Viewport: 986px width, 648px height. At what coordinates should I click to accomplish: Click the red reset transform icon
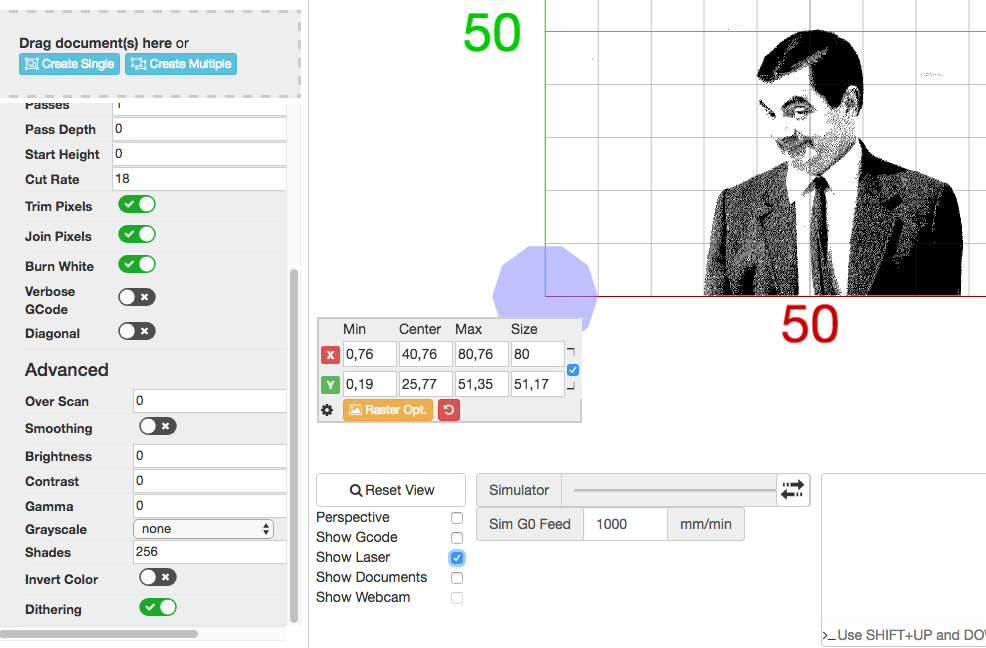click(x=449, y=410)
